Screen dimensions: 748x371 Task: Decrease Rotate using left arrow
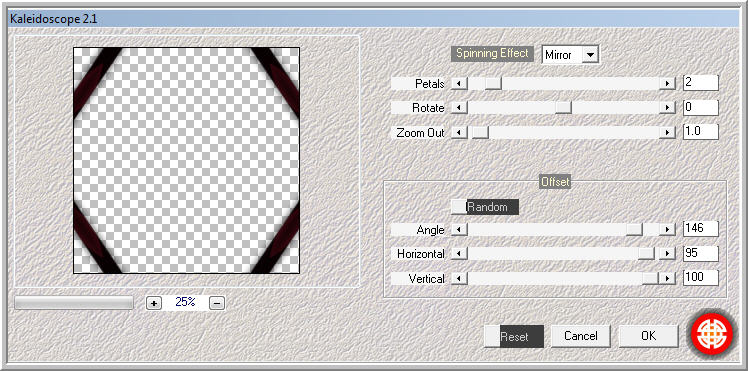pos(459,108)
